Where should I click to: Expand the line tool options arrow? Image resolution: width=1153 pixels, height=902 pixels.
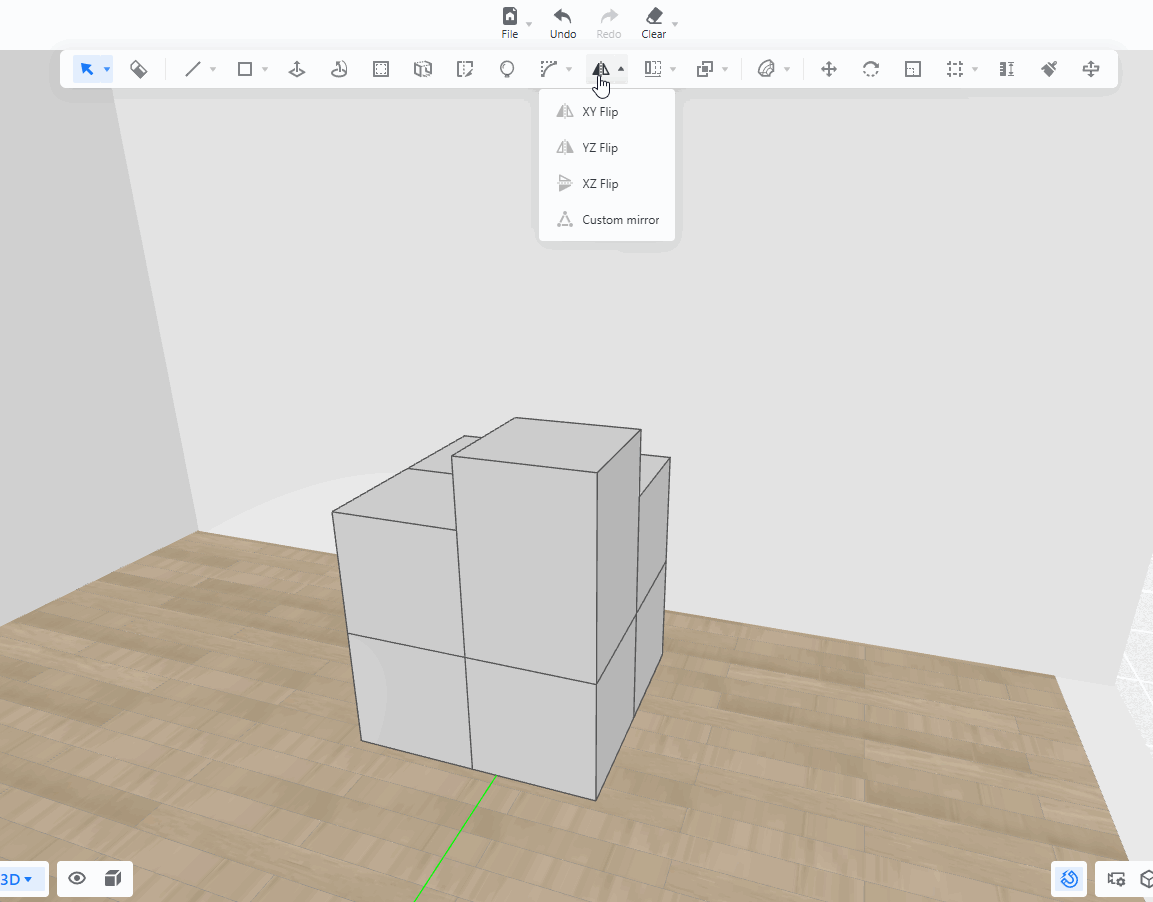(213, 69)
